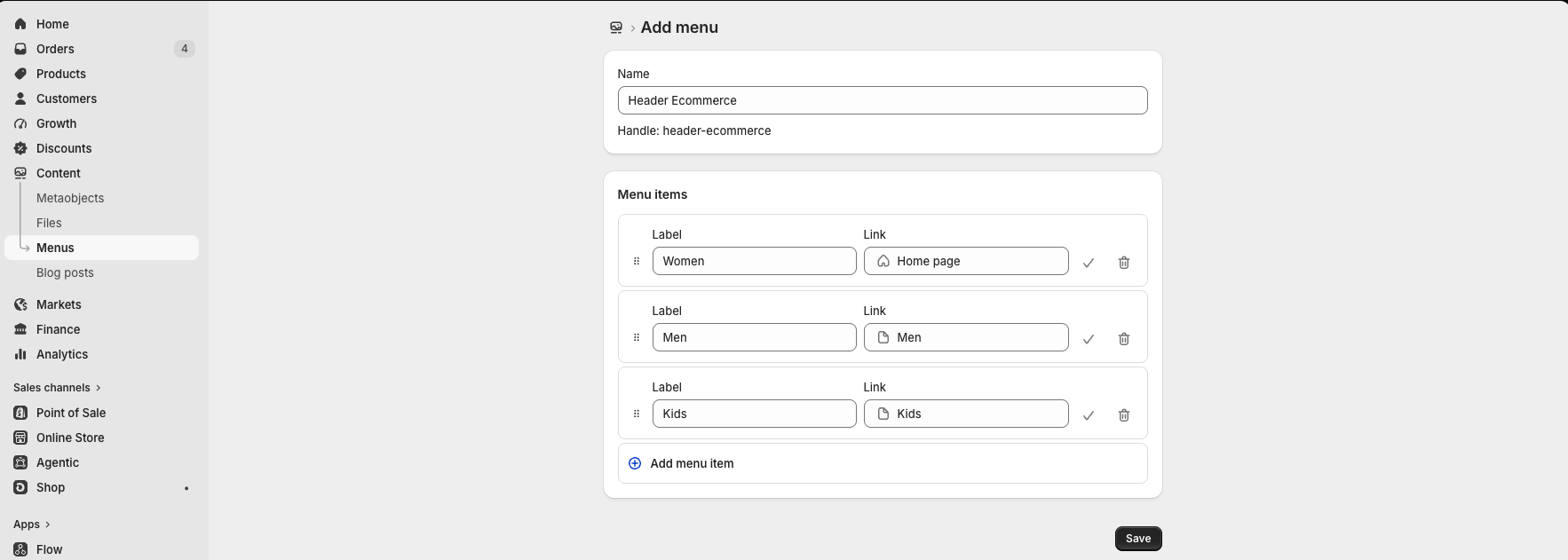The height and width of the screenshot is (560, 1568).
Task: Click the Discounts badge icon
Action: 20,148
